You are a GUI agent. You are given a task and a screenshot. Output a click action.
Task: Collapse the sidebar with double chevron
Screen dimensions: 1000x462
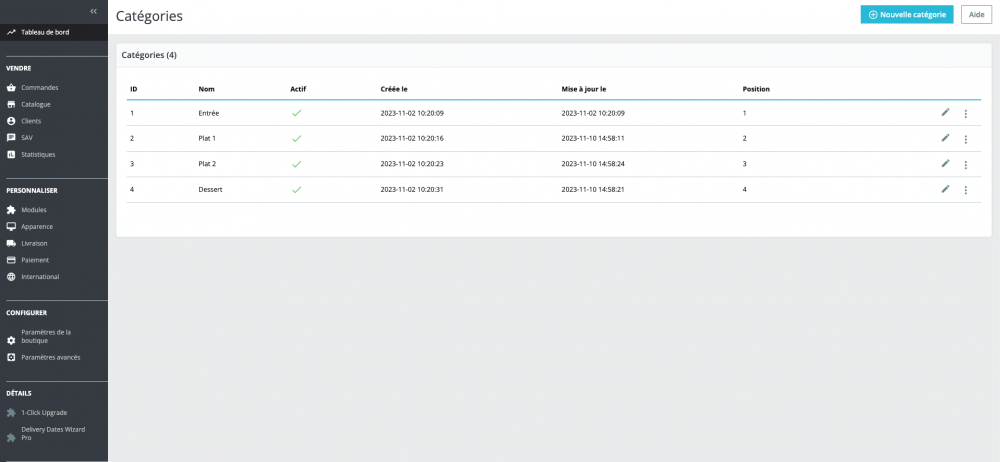tap(93, 11)
